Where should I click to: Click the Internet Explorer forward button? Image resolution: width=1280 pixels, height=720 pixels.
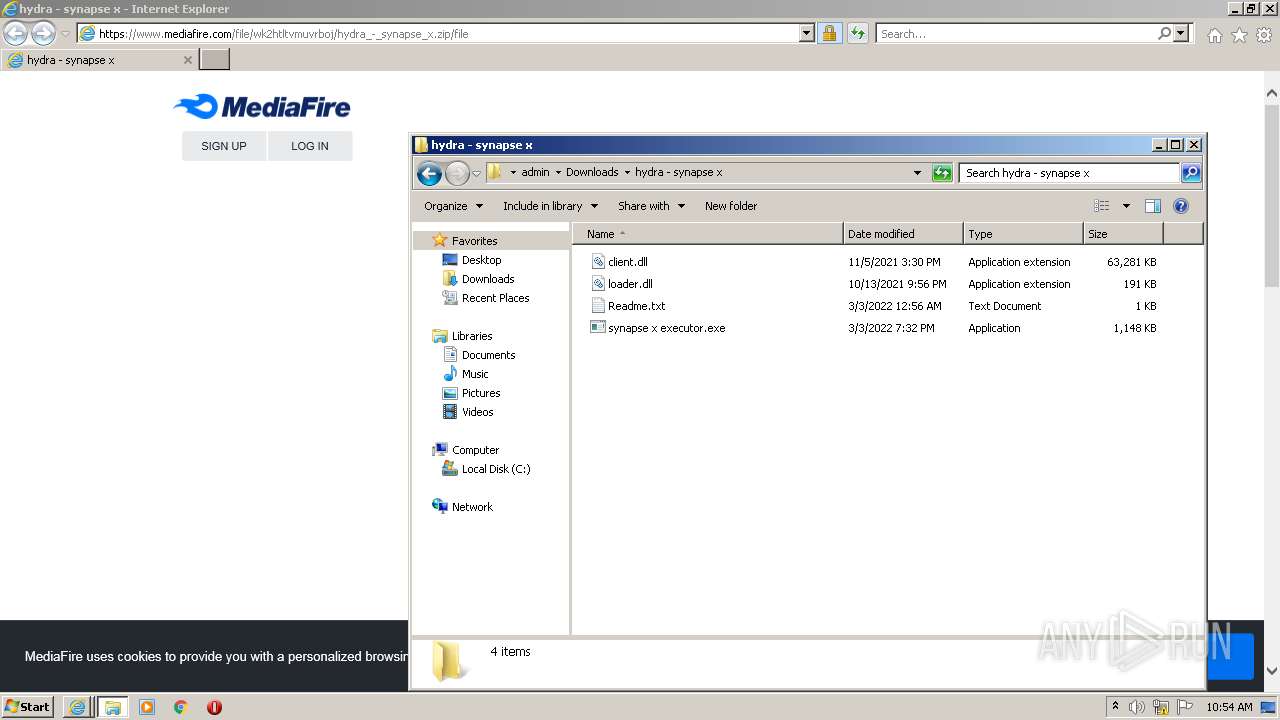click(43, 33)
